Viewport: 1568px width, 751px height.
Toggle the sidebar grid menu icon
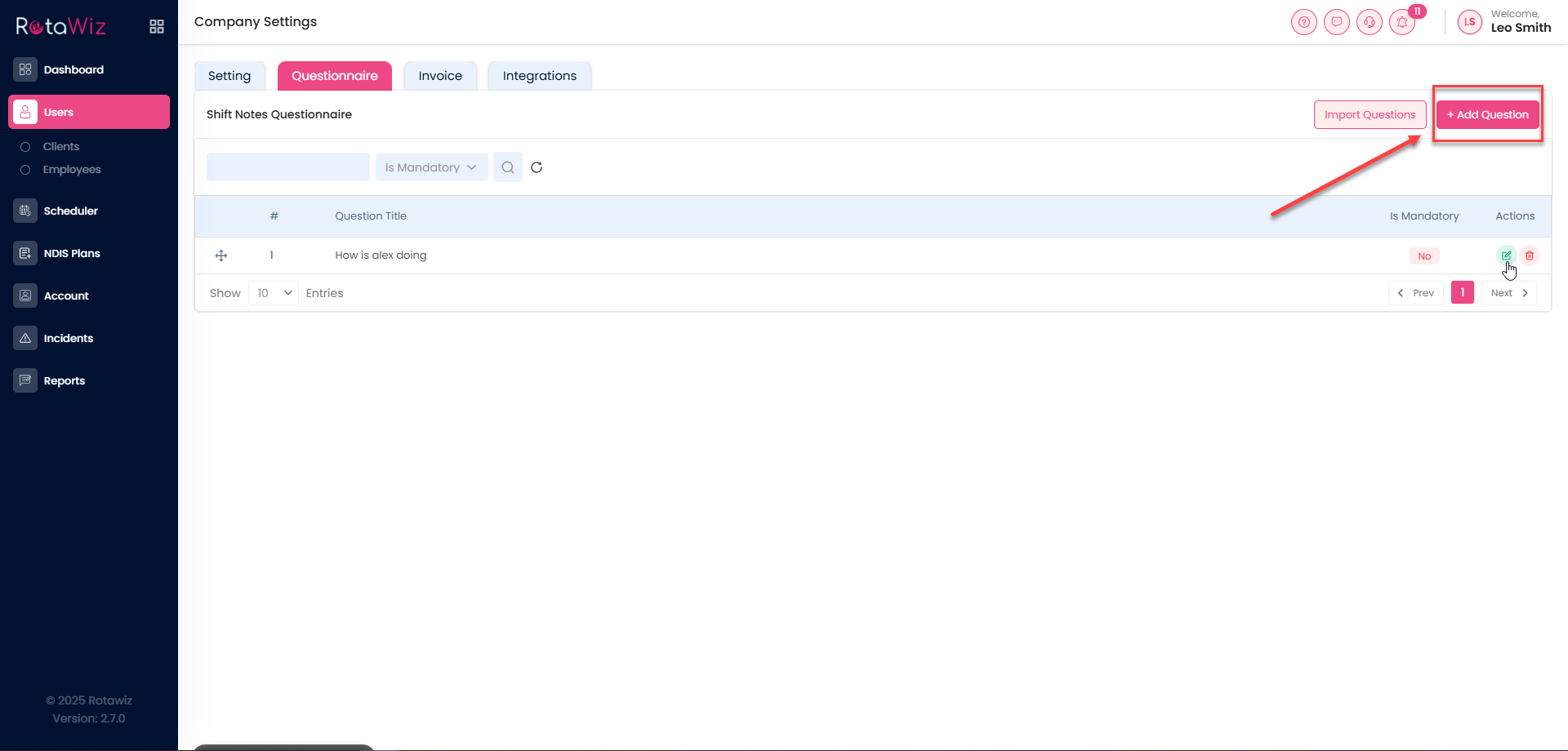(157, 27)
